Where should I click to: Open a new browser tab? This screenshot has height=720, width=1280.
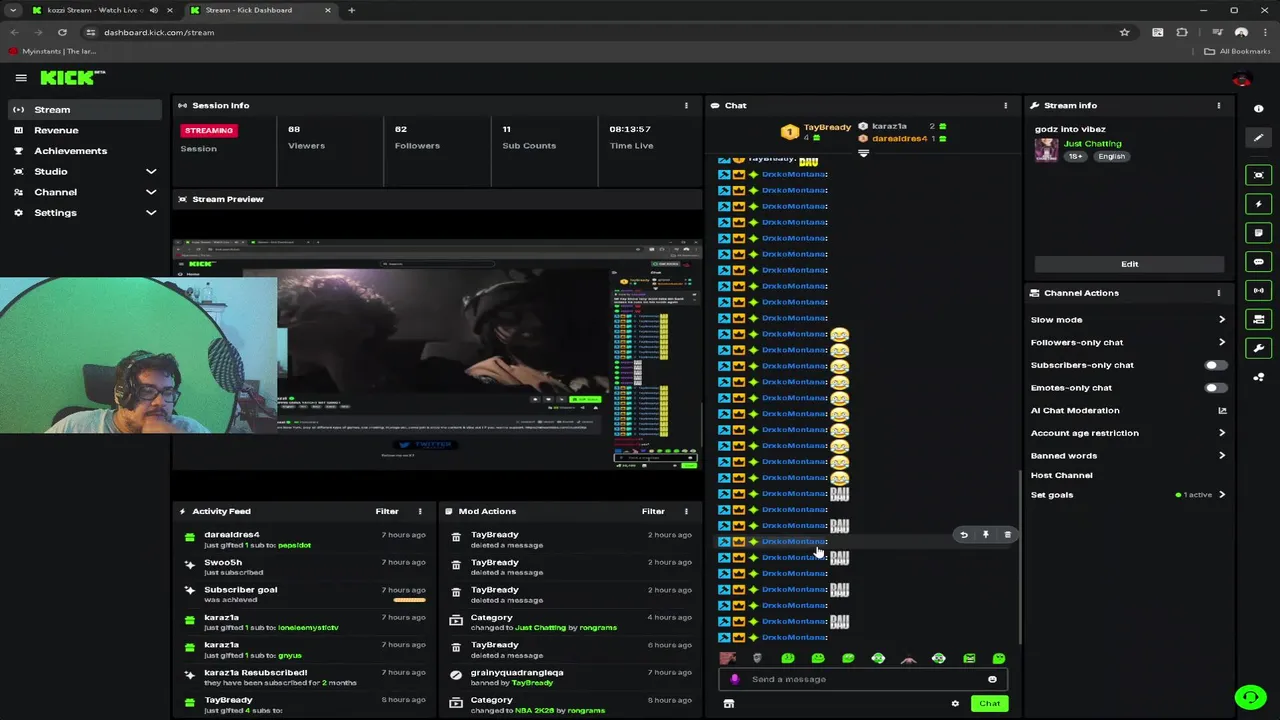coord(351,10)
